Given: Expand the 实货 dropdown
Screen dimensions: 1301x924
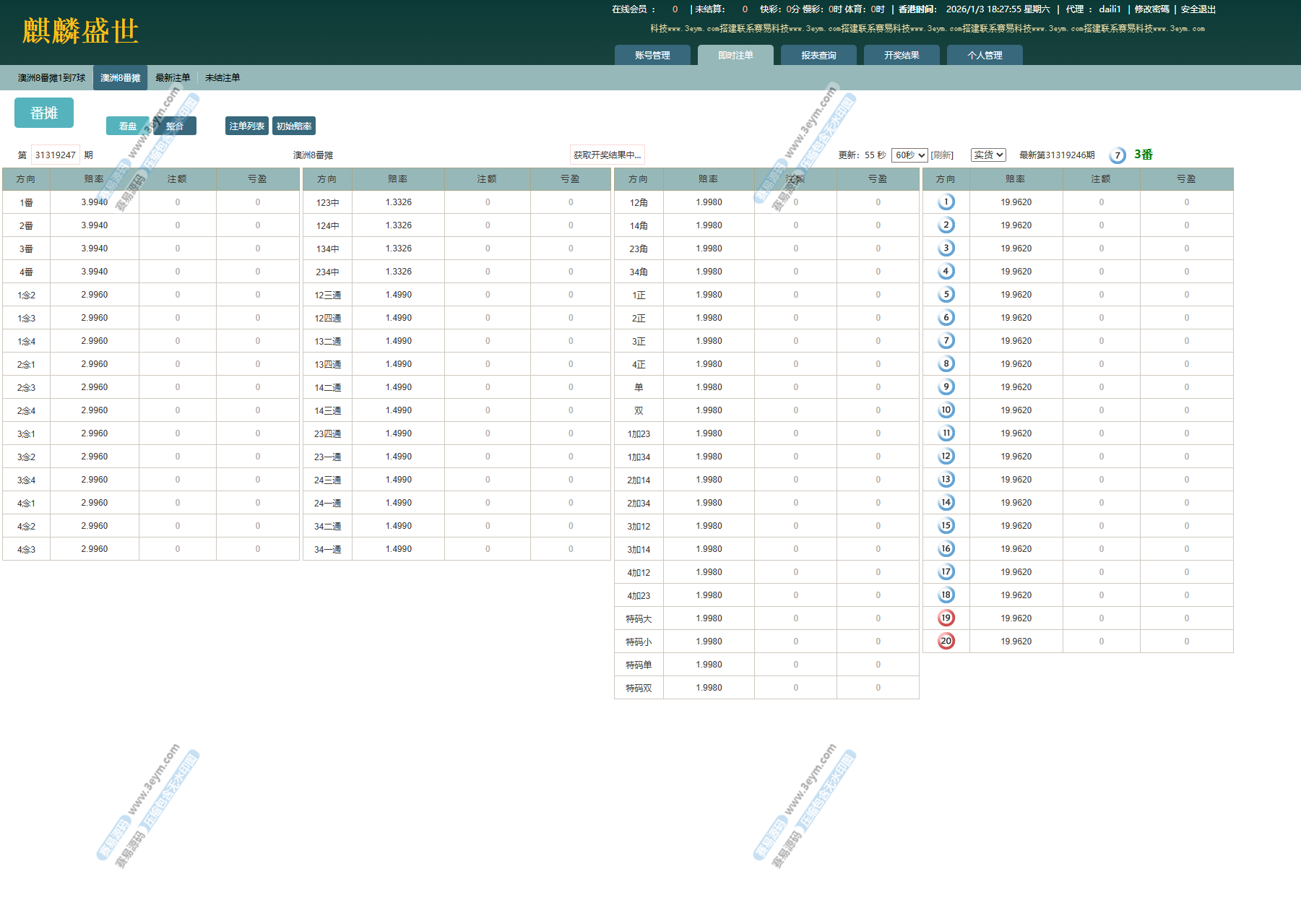Looking at the screenshot, I should click(987, 155).
